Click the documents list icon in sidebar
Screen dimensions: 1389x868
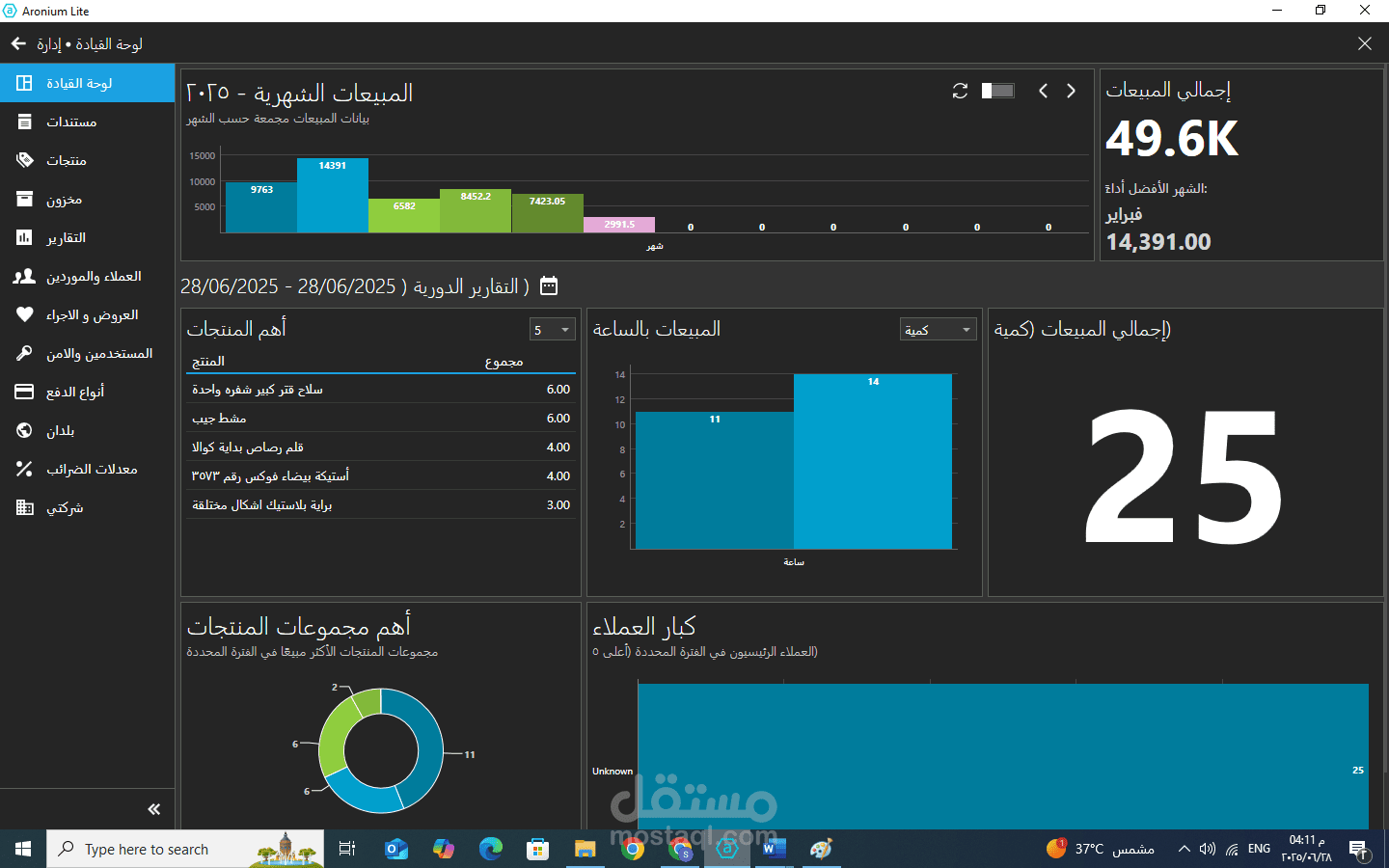point(24,122)
